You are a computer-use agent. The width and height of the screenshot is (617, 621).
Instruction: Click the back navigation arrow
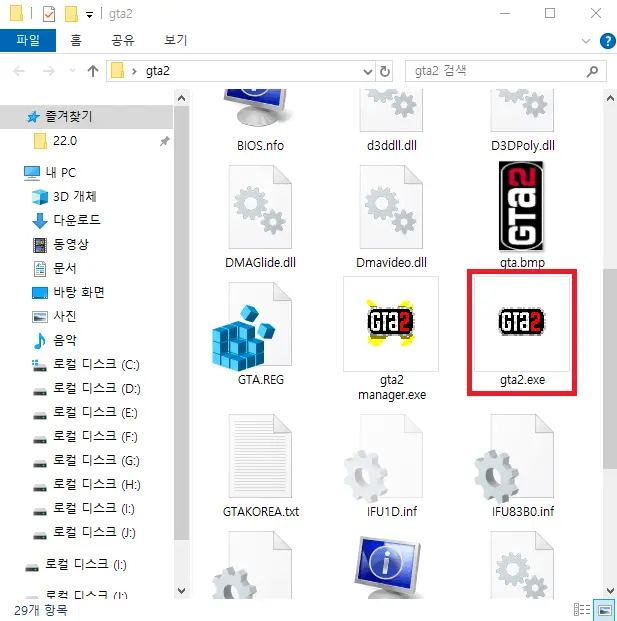point(19,71)
